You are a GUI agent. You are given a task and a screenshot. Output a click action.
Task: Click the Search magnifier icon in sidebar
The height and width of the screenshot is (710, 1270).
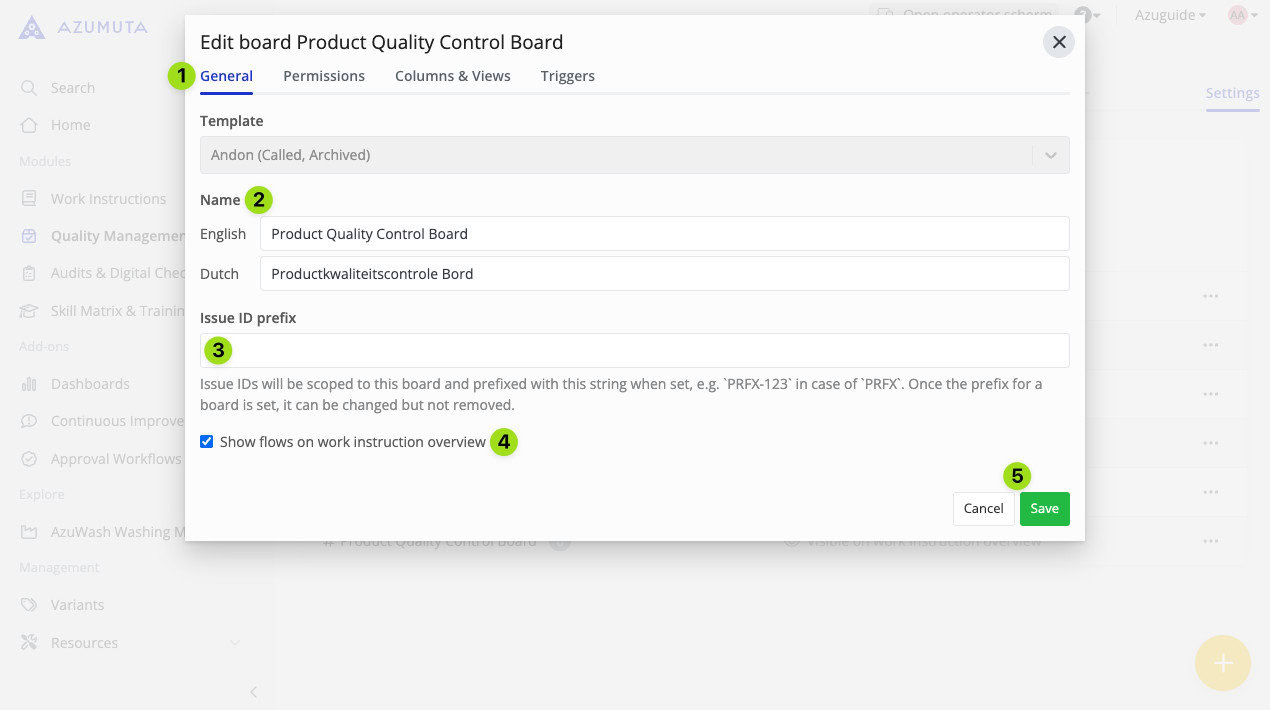coord(29,88)
